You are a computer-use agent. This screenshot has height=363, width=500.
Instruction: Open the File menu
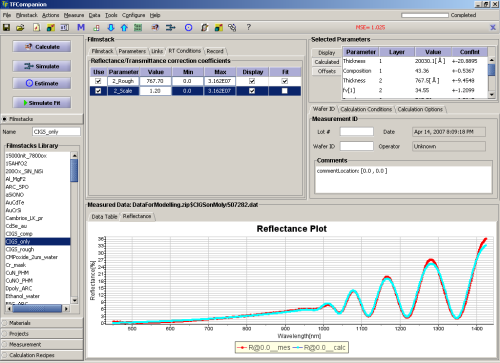pyautogui.click(x=7, y=15)
